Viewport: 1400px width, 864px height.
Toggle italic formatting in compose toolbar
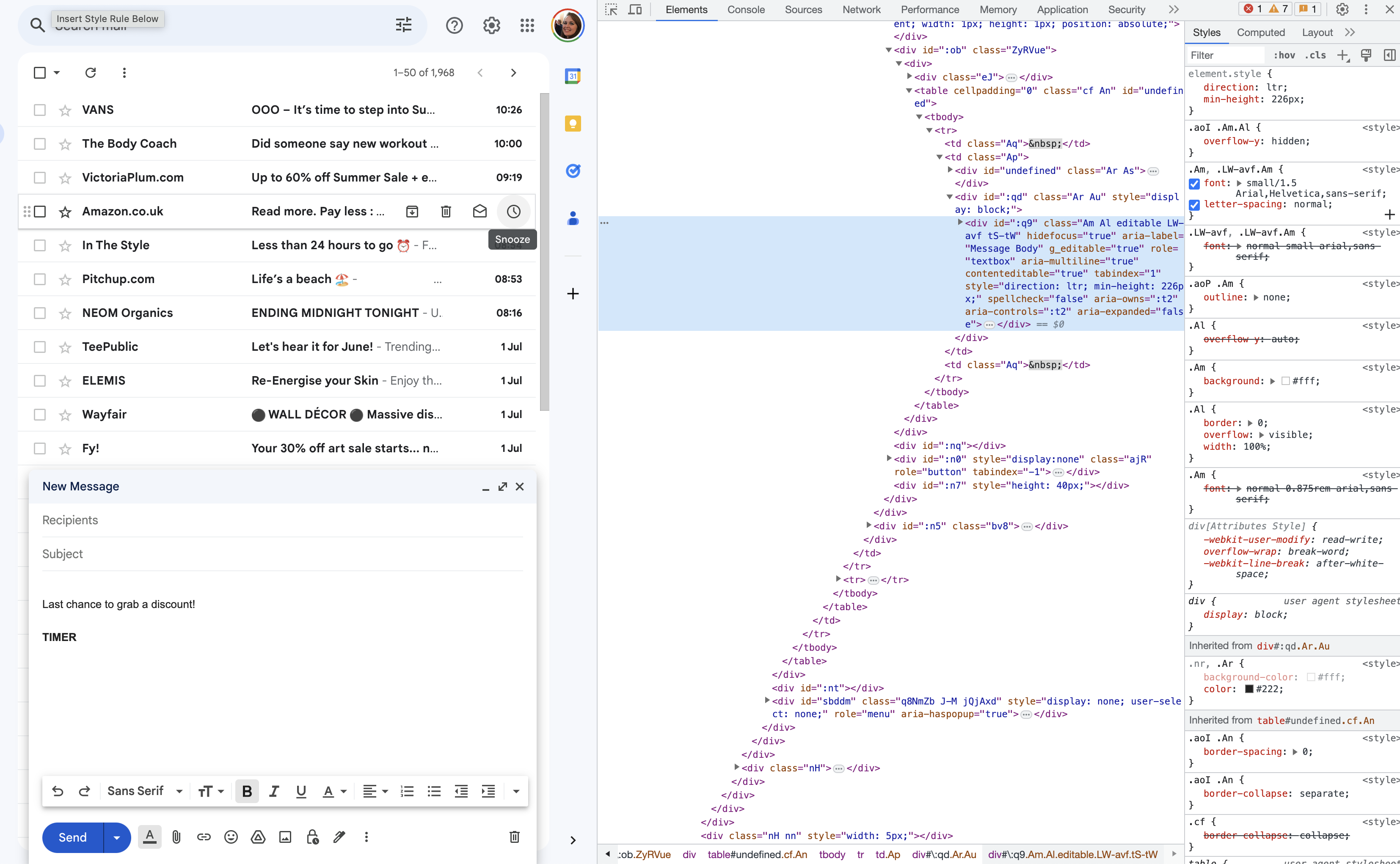tap(274, 791)
